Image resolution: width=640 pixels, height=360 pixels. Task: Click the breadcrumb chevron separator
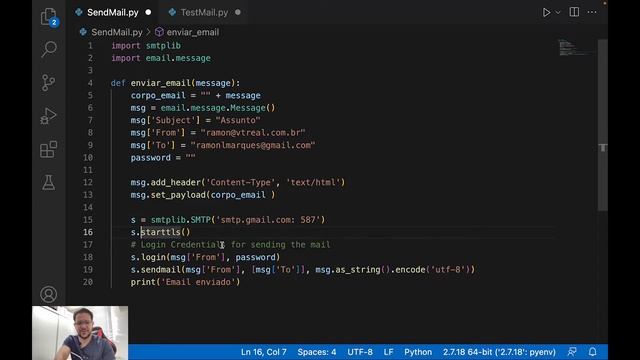pyautogui.click(x=149, y=32)
